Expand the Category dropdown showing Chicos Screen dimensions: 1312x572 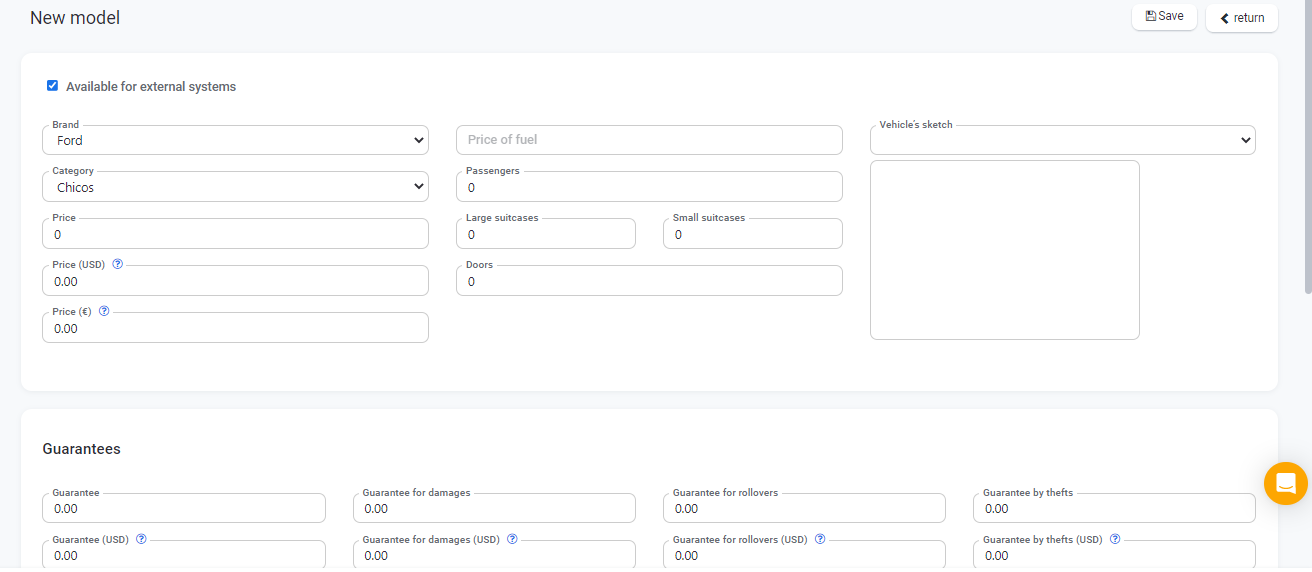tap(235, 187)
